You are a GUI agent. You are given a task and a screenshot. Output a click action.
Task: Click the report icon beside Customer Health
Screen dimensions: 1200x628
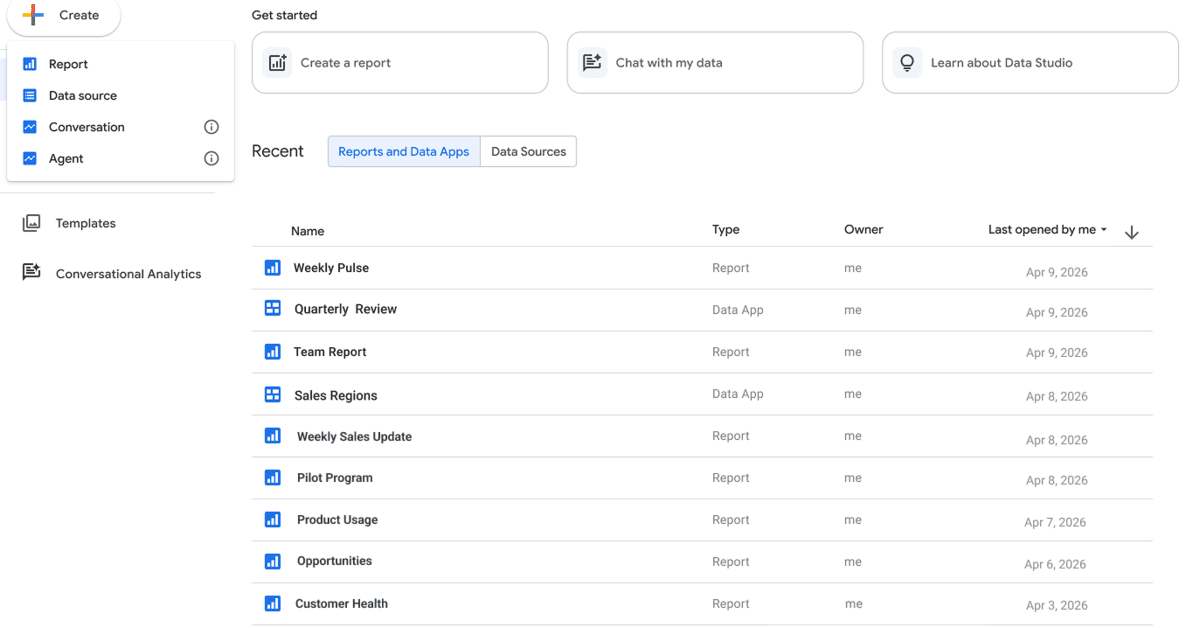coord(272,604)
